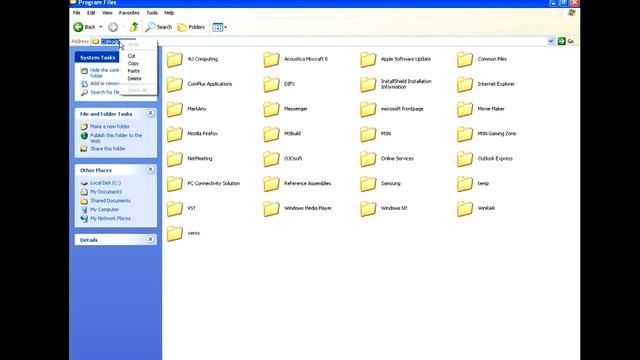Collapse the Other Places panel
The image size is (640, 360).
(150, 169)
